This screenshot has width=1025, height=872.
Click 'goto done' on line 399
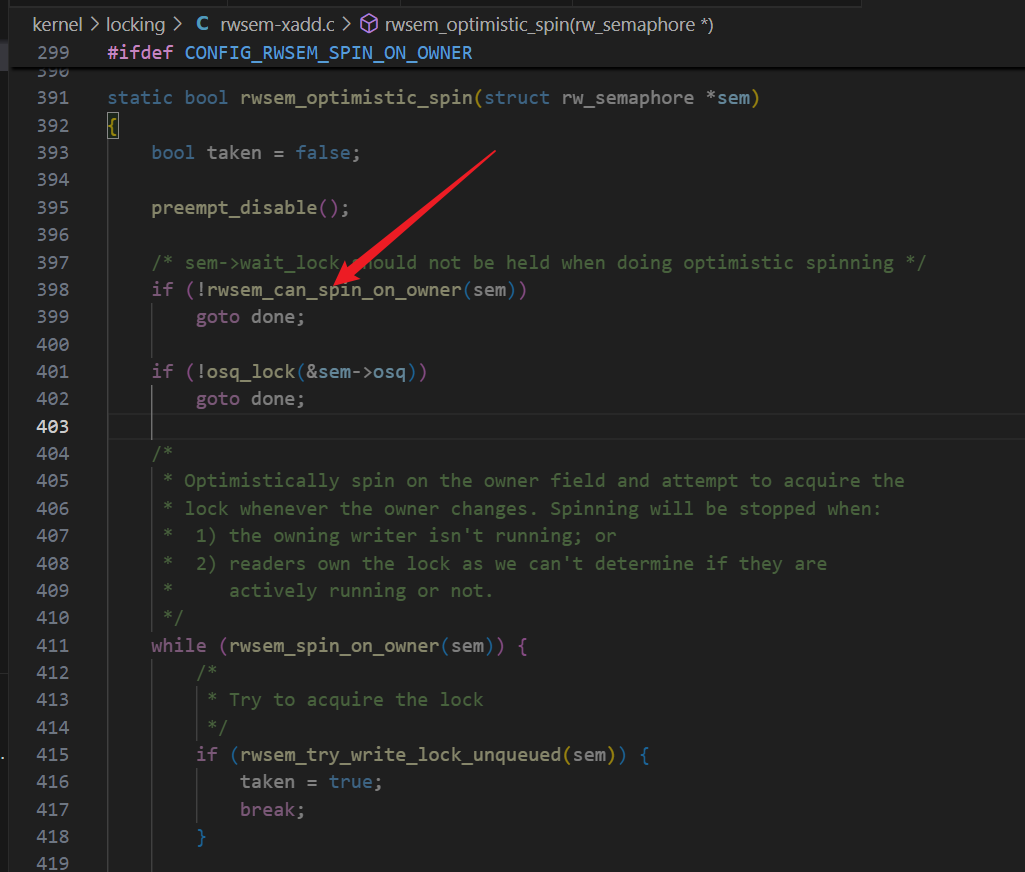[x=250, y=318]
